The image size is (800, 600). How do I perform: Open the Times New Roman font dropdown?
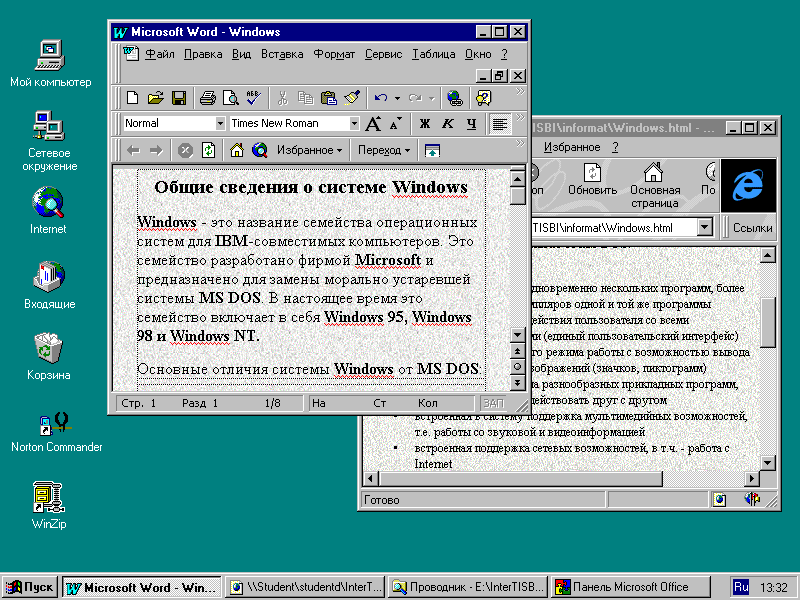[x=353, y=124]
